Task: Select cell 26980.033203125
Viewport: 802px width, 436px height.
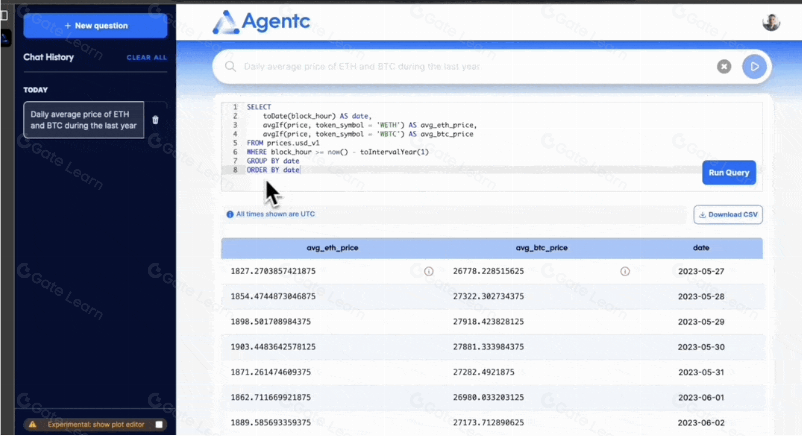Action: click(x=488, y=397)
